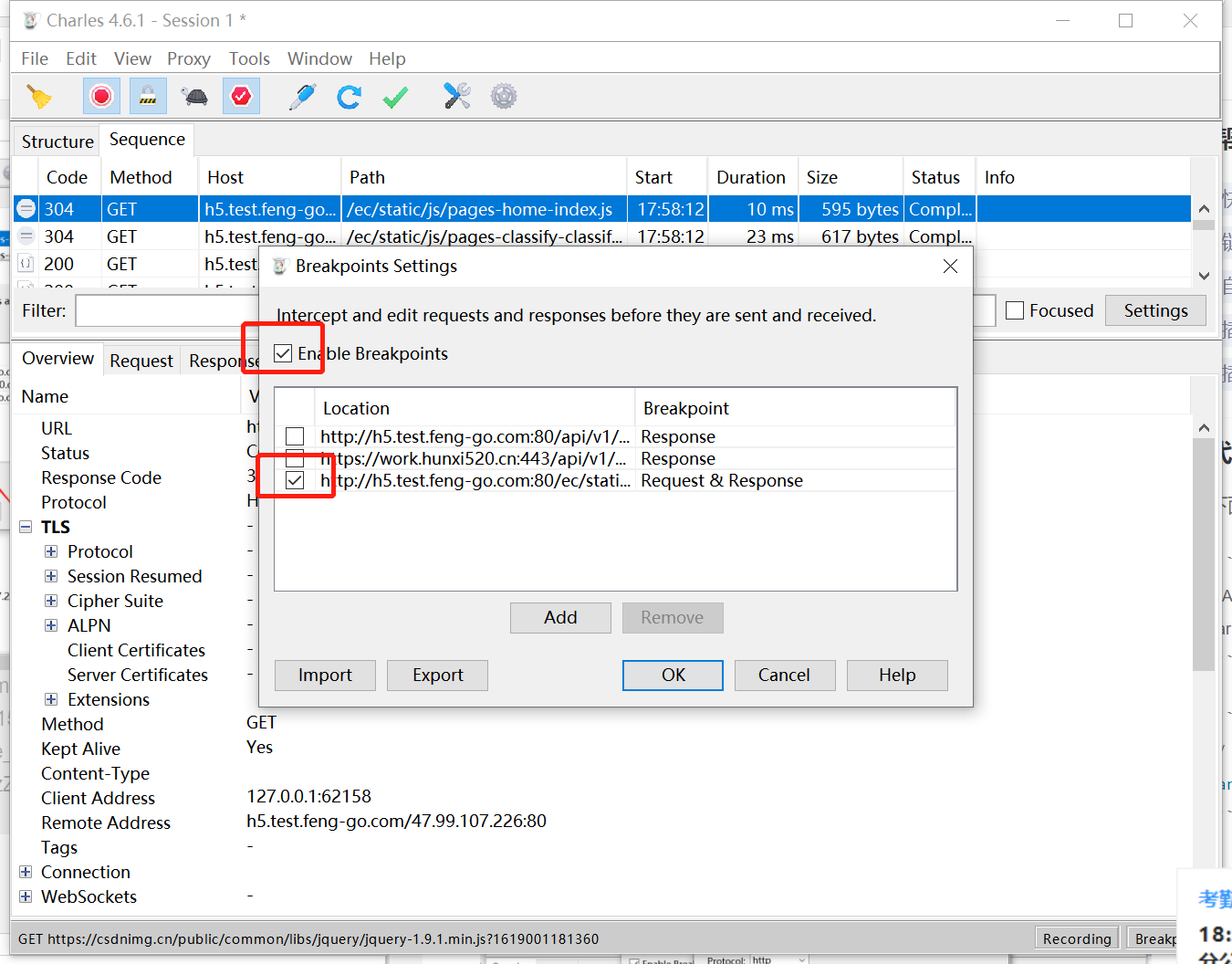Click the Cancel button

(784, 675)
